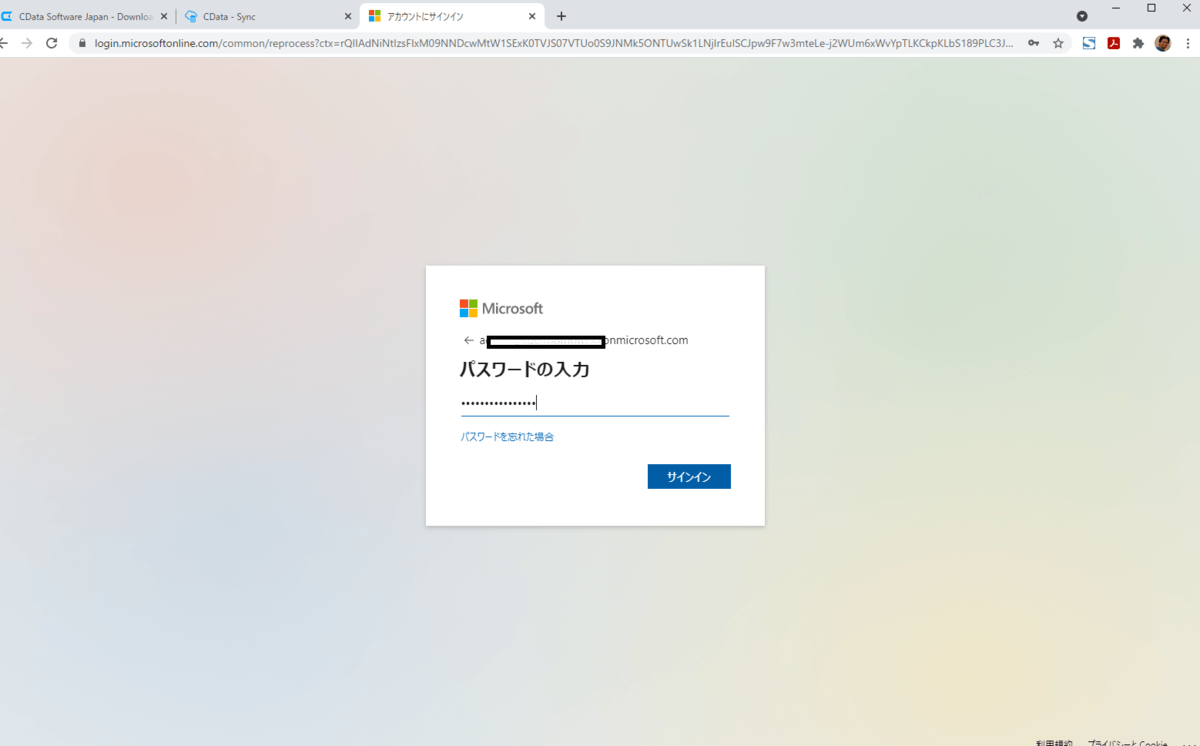1200x746 pixels.
Task: Select the アカウントにサインイン tab
Action: pyautogui.click(x=452, y=16)
